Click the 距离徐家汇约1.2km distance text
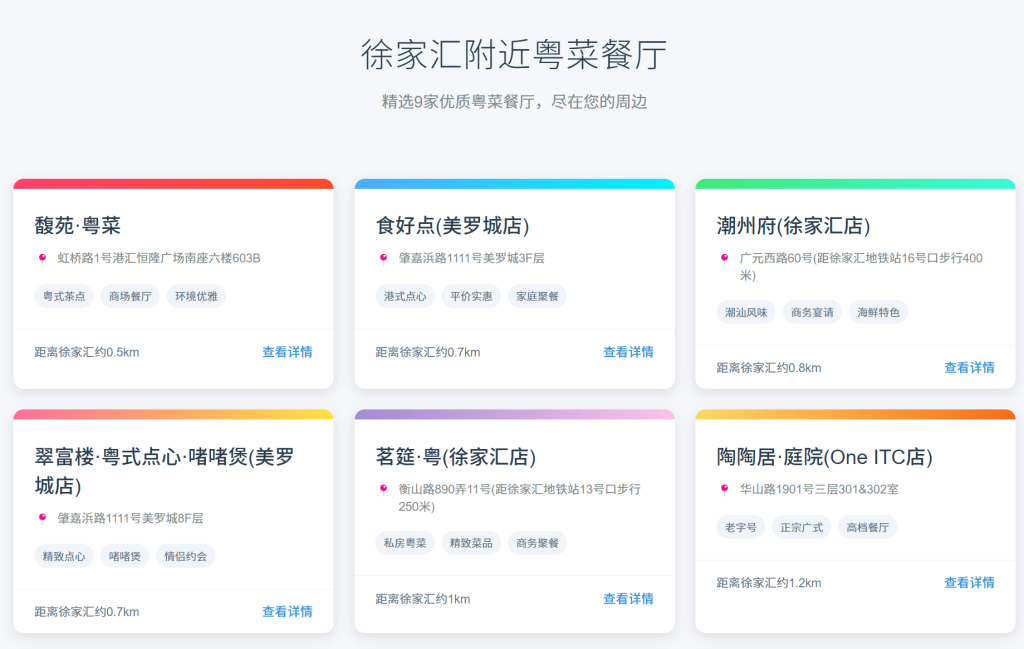 click(x=769, y=583)
